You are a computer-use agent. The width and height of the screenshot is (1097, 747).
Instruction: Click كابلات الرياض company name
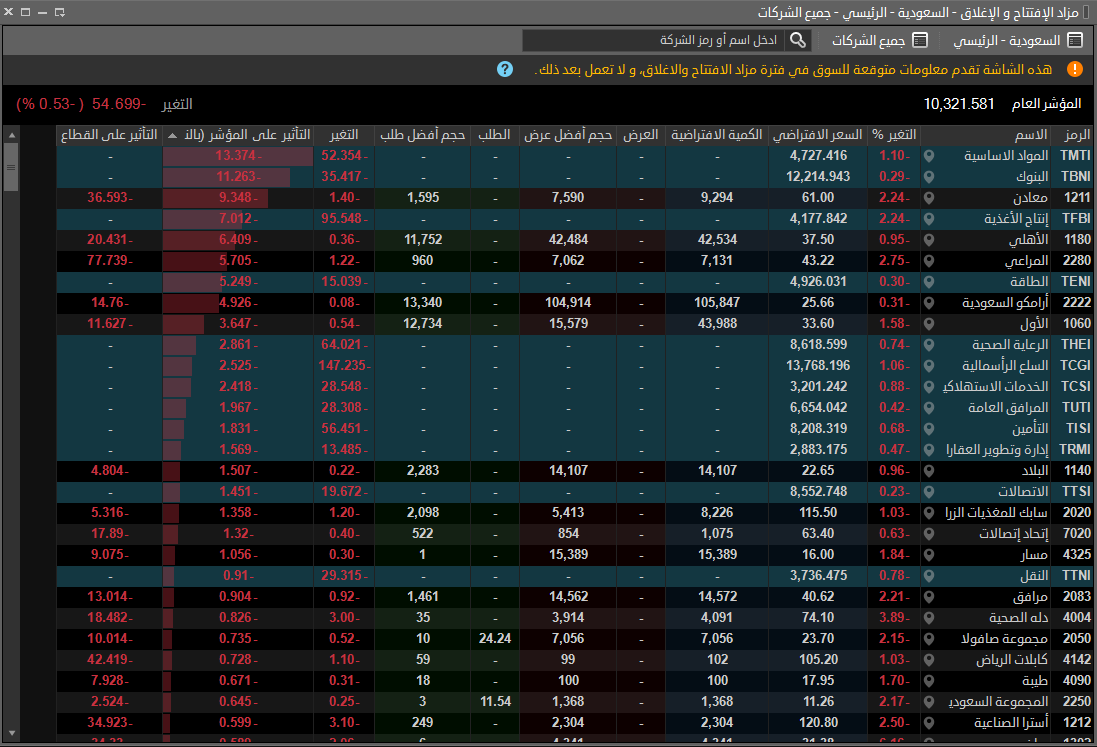tap(1012, 660)
